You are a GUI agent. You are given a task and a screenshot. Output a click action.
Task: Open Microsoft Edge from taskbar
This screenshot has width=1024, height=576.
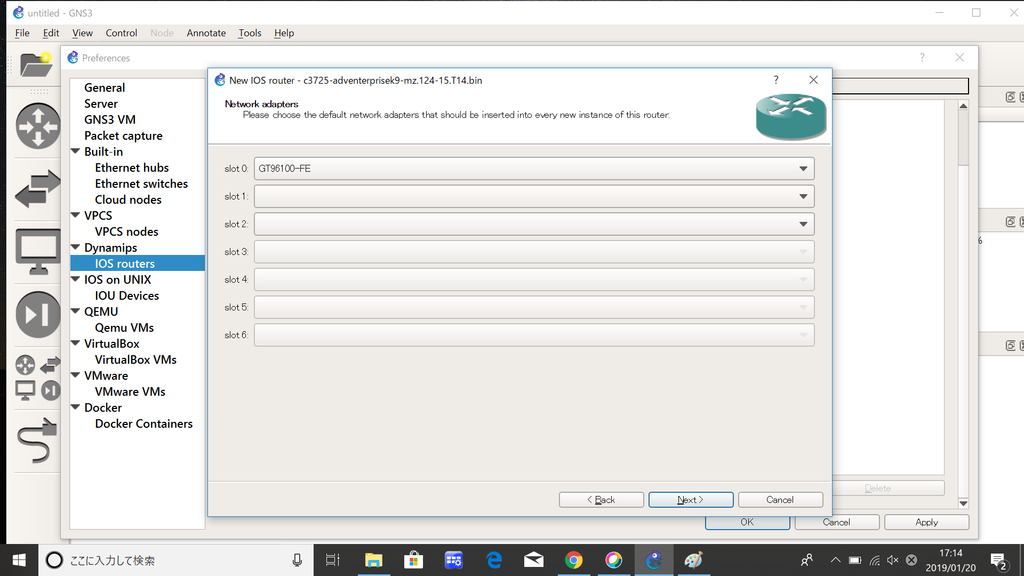click(494, 560)
